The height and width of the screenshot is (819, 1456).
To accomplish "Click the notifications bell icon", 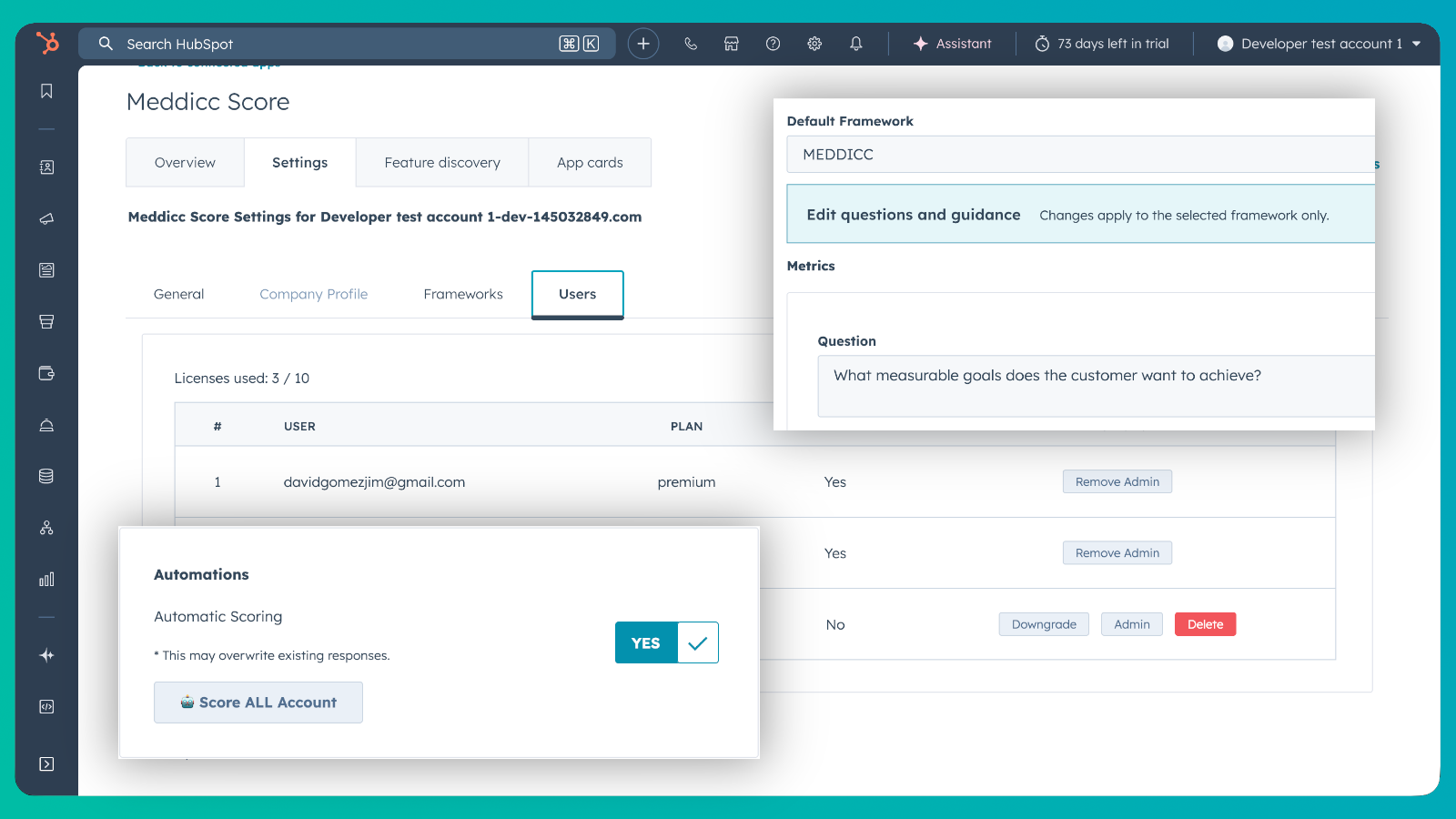I will [x=855, y=43].
